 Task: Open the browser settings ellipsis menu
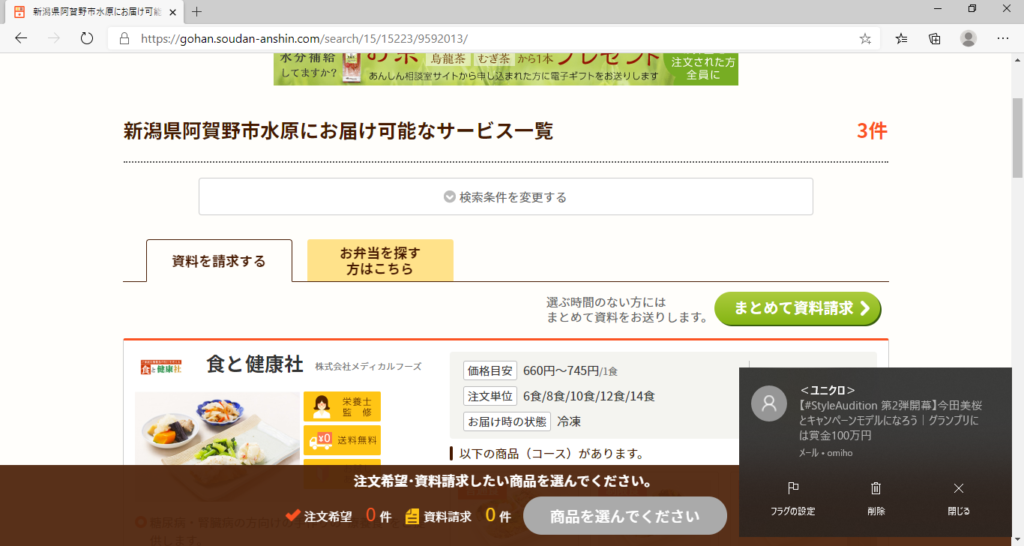click(x=1003, y=39)
